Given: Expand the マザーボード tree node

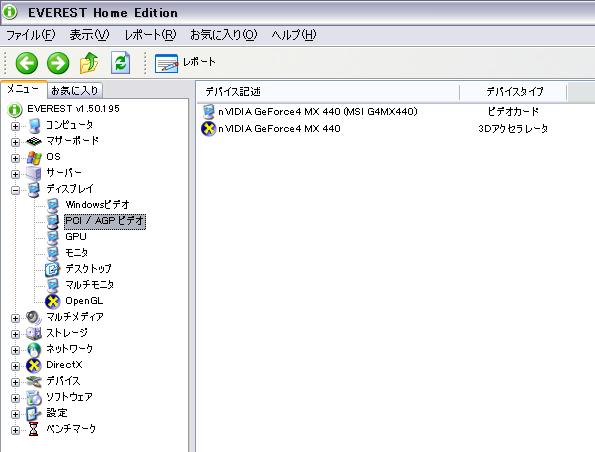Looking at the screenshot, I should pyautogui.click(x=15, y=142).
